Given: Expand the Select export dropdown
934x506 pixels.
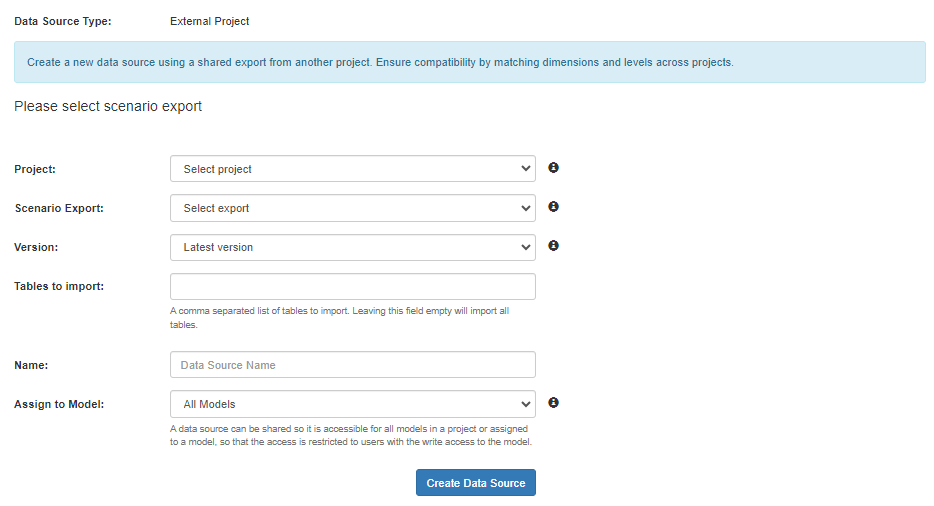Looking at the screenshot, I should 353,208.
